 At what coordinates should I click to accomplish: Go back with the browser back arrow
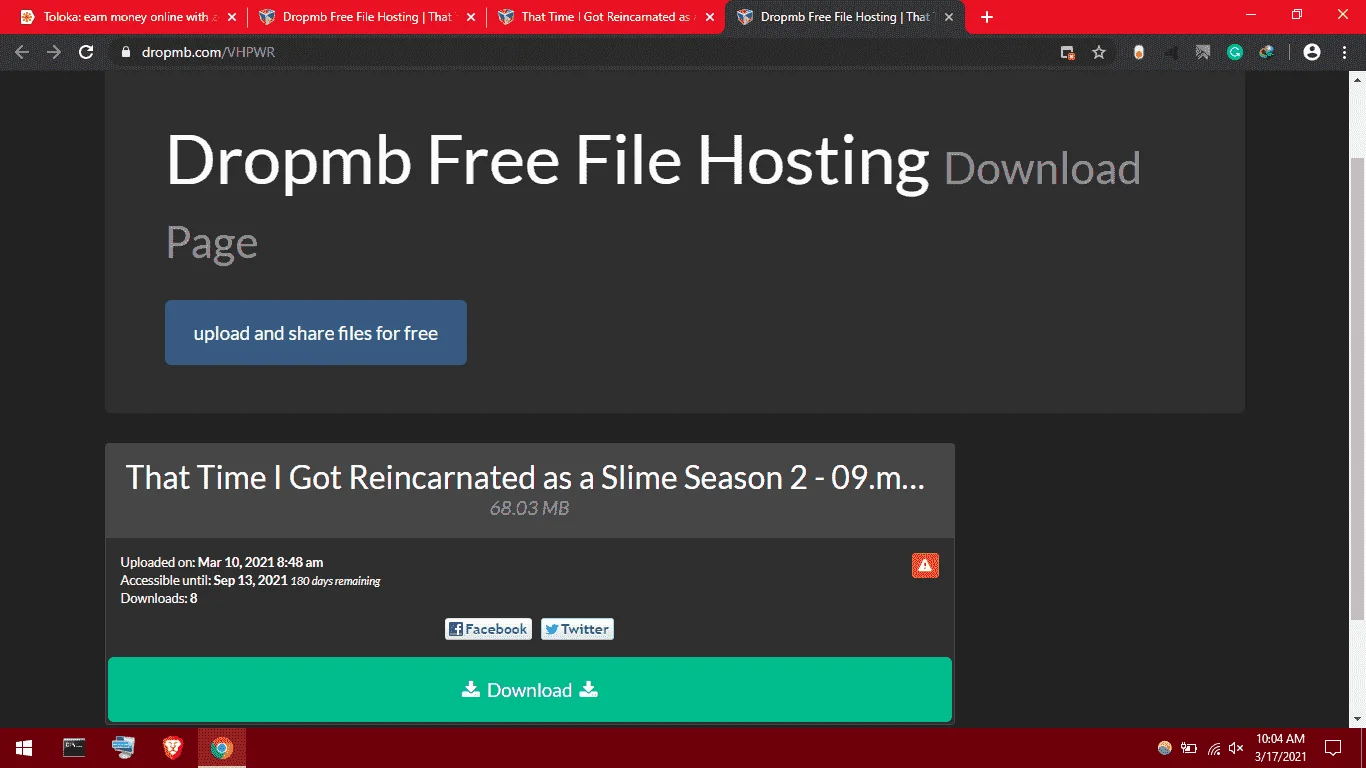coord(22,52)
